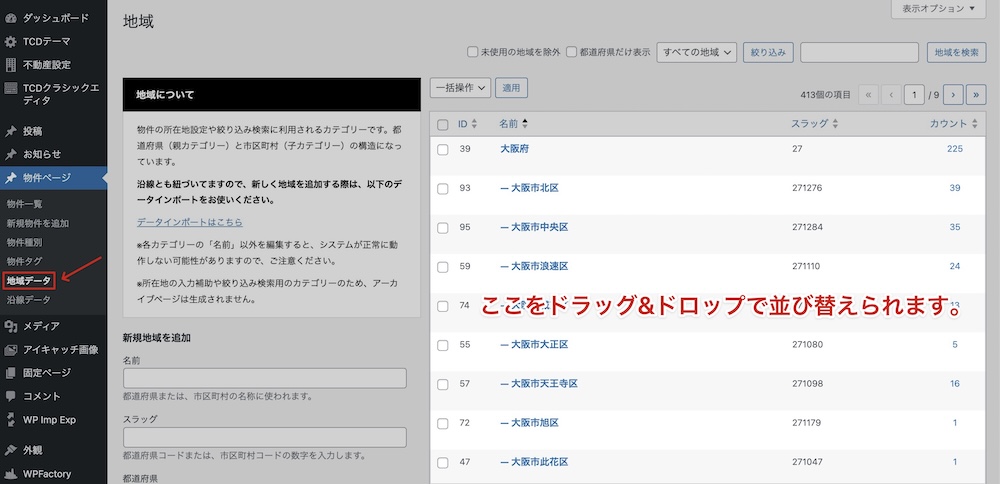Click the WP Imp Exp icon
This screenshot has height=484, width=1000.
10,420
